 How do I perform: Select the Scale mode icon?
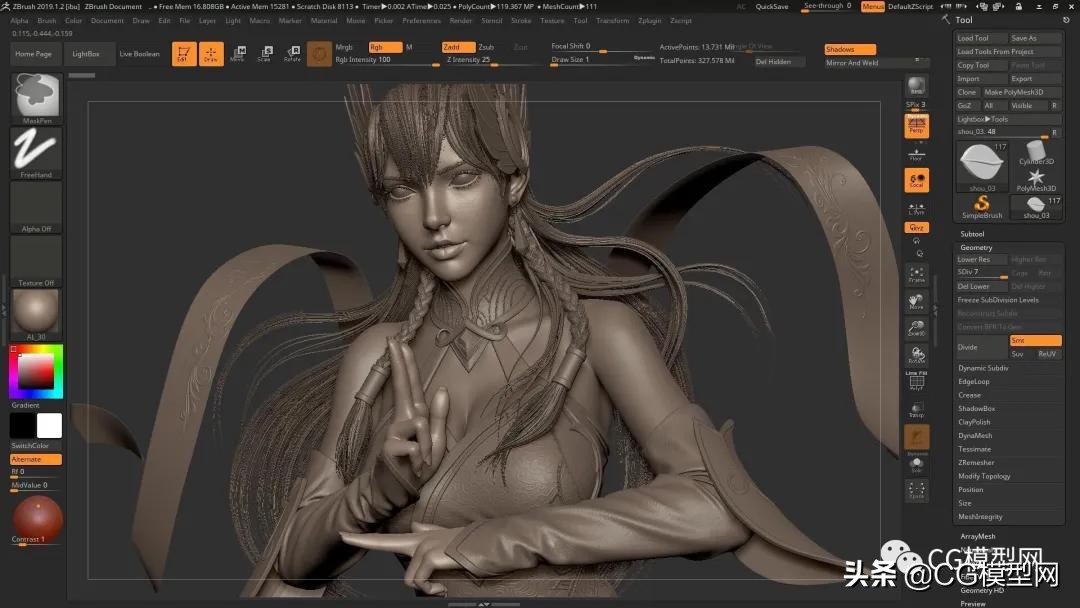pyautogui.click(x=264, y=54)
